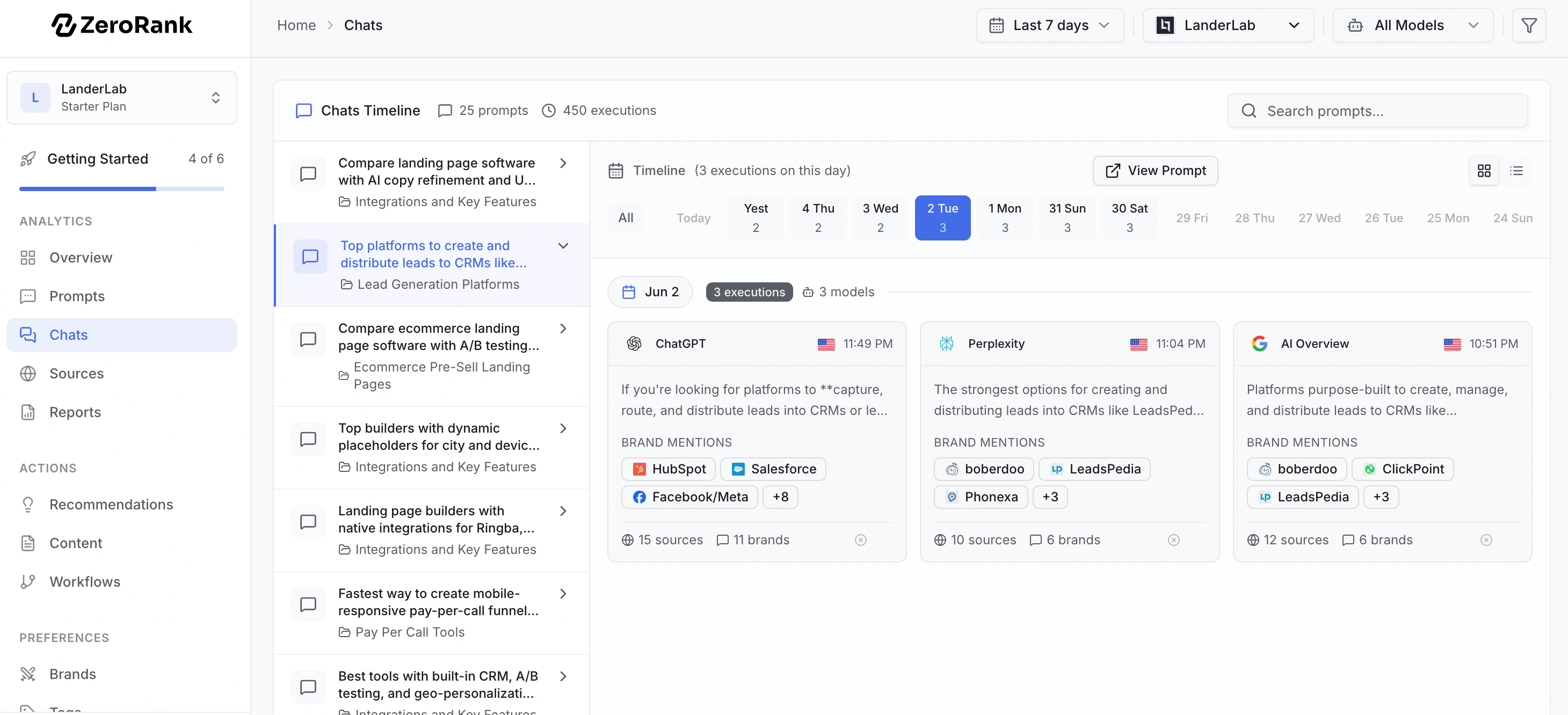Click the Perplexity model logo
Image resolution: width=1568 pixels, height=715 pixels.
(947, 344)
